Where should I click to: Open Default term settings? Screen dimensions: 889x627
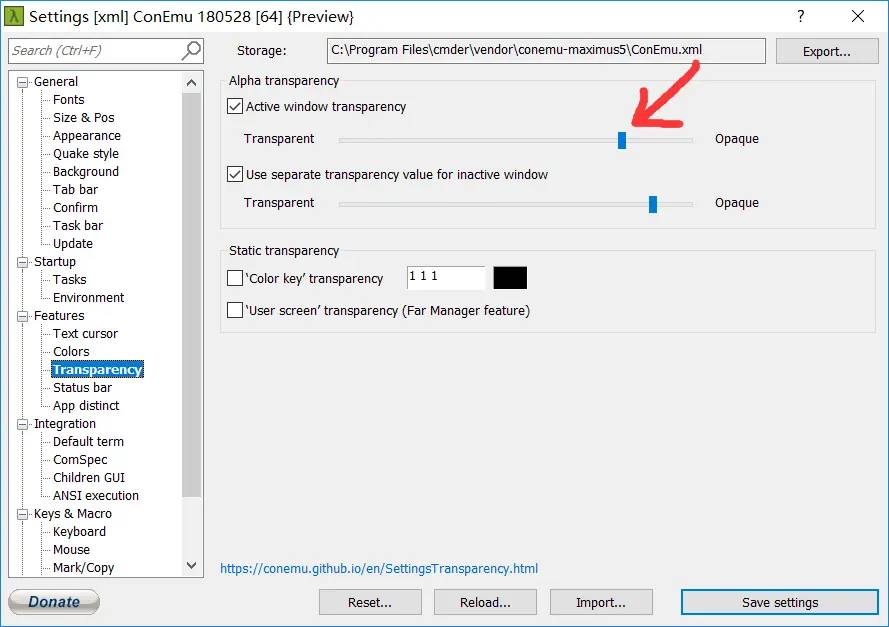(88, 442)
